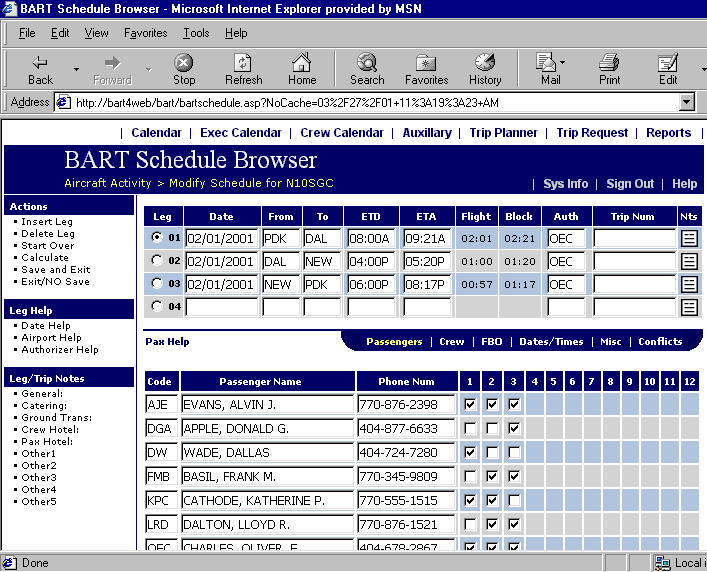This screenshot has width=707, height=572.
Task: Click the Search toolbar icon
Action: 367,69
